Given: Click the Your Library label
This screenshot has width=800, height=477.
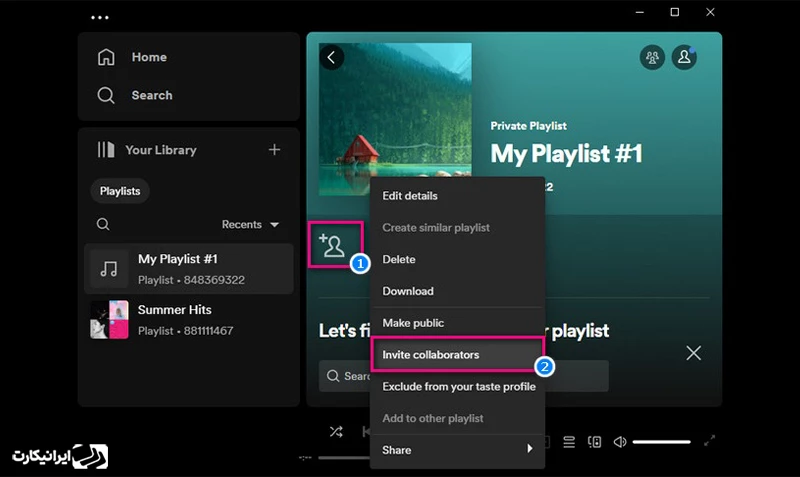Looking at the screenshot, I should pyautogui.click(x=161, y=150).
